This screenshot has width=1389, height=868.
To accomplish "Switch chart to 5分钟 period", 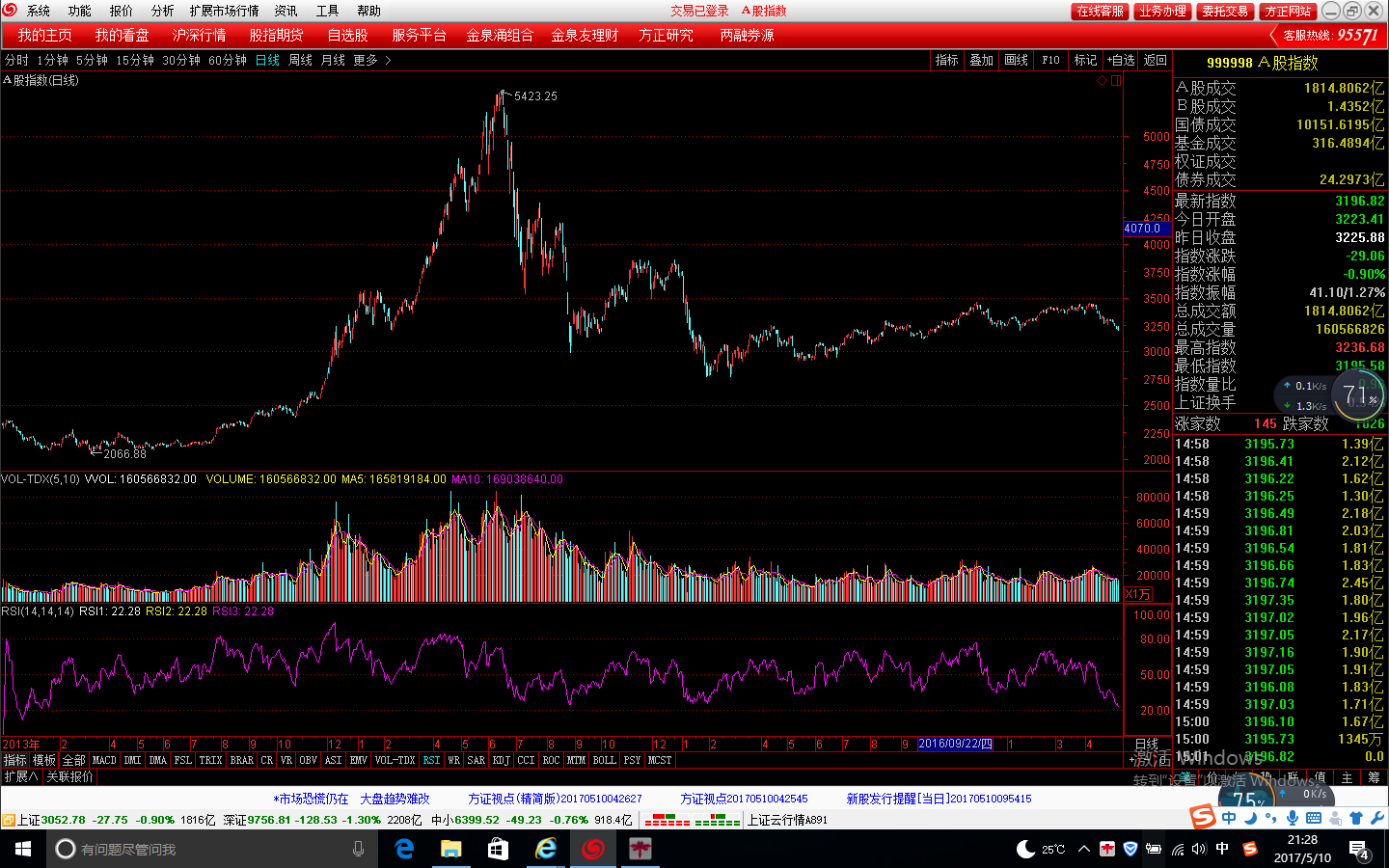I will 93,60.
